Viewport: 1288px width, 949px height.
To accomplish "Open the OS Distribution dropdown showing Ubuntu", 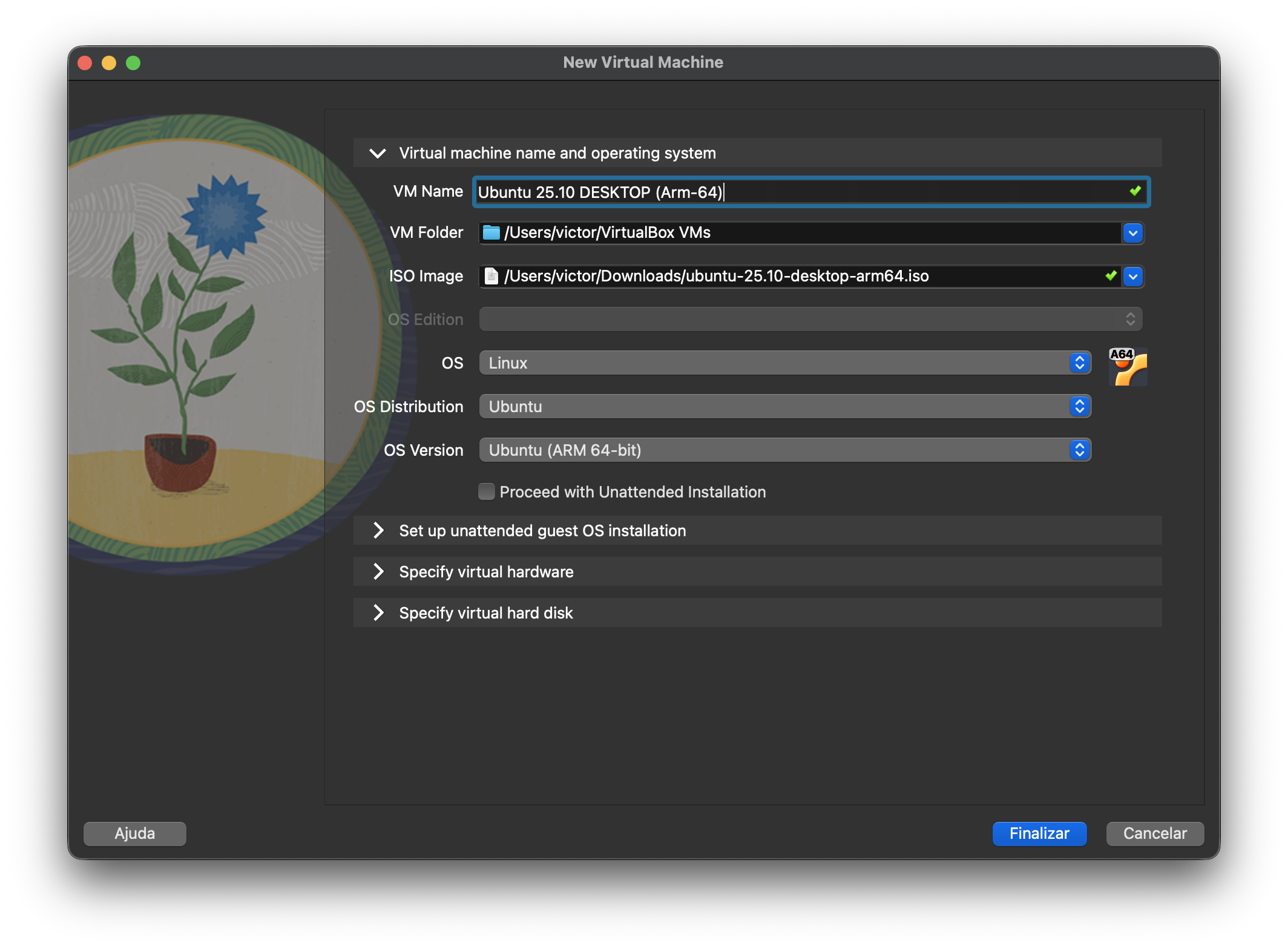I will pyautogui.click(x=784, y=407).
